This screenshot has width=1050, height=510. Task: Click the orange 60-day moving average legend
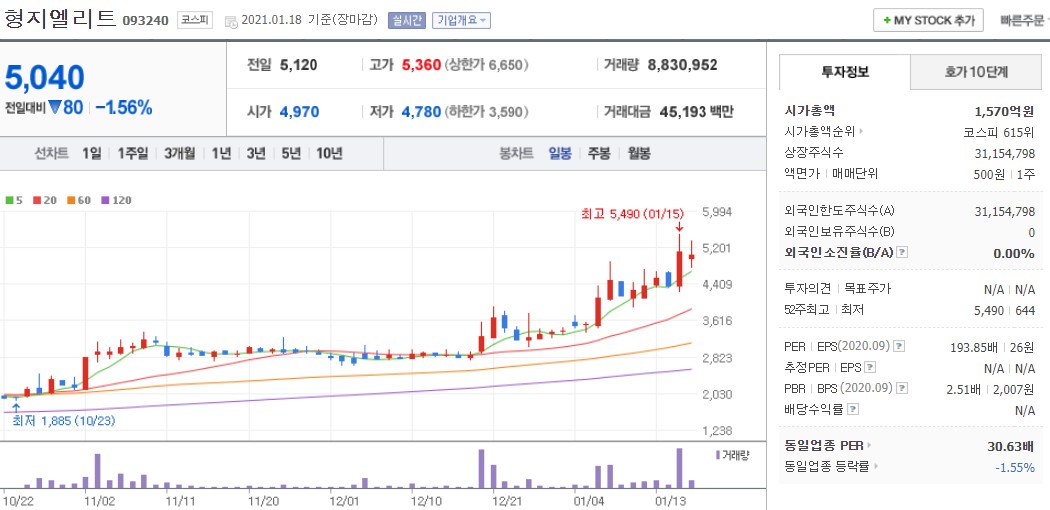point(79,200)
